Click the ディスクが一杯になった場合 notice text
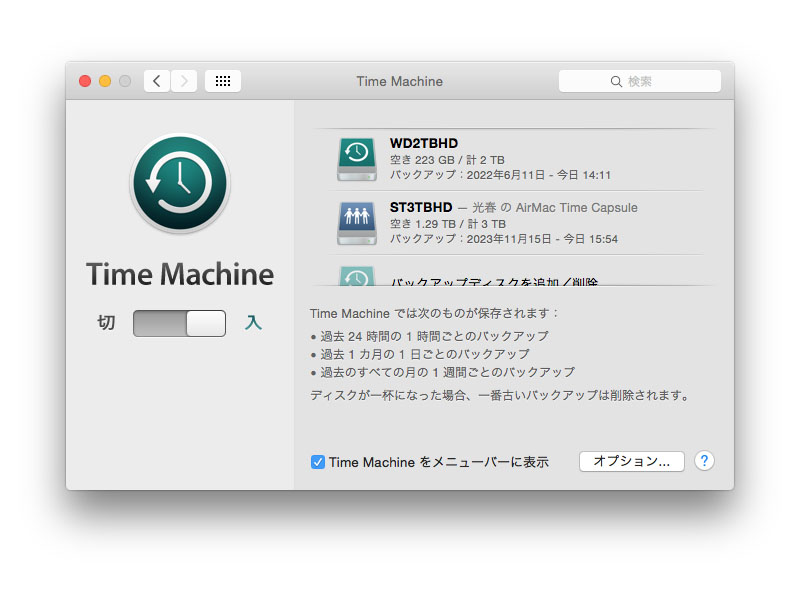 coord(500,395)
